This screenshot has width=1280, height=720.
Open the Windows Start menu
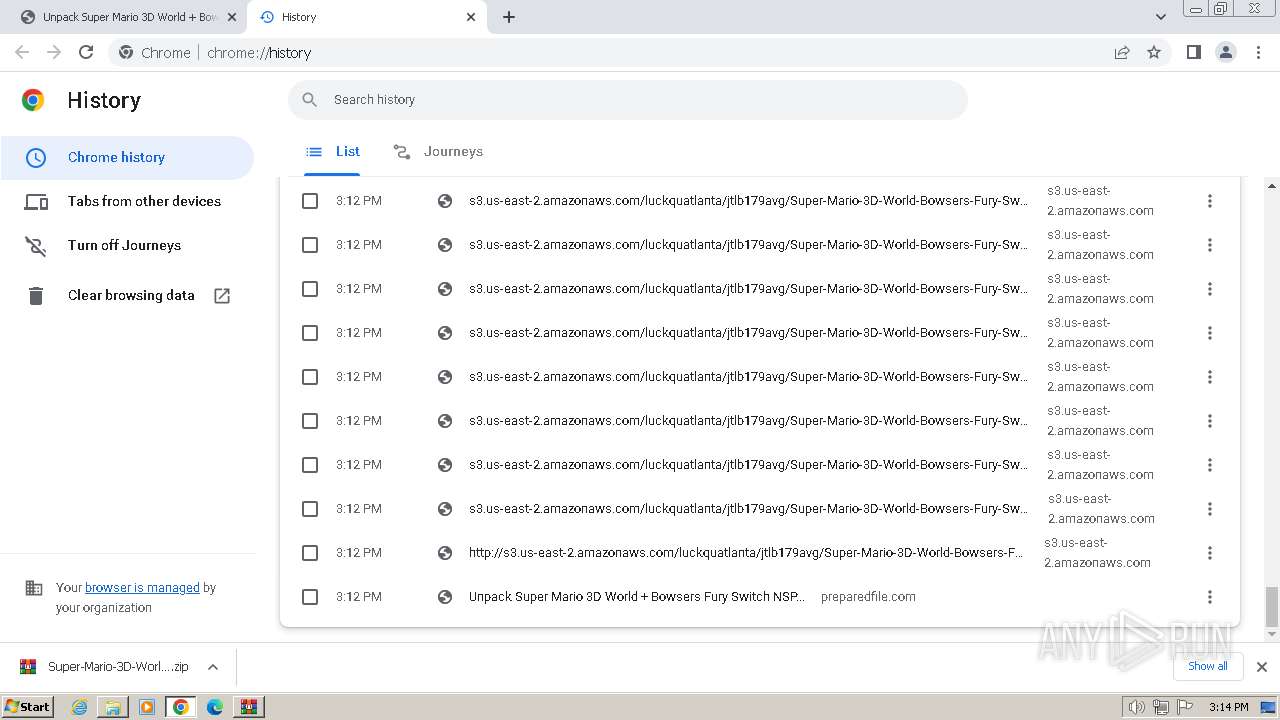(28, 706)
